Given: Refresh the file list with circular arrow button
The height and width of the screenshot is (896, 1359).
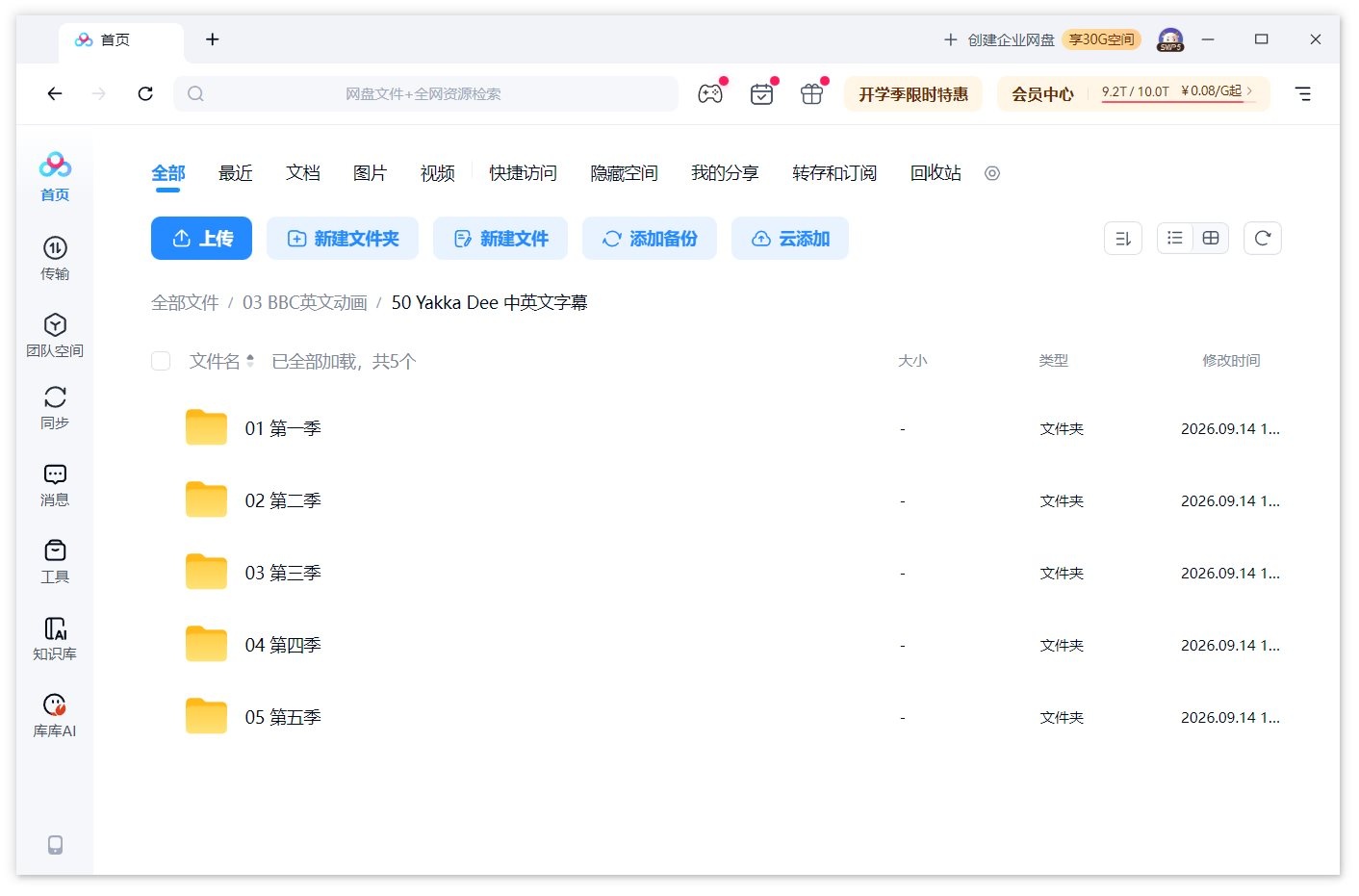Looking at the screenshot, I should click(1263, 238).
